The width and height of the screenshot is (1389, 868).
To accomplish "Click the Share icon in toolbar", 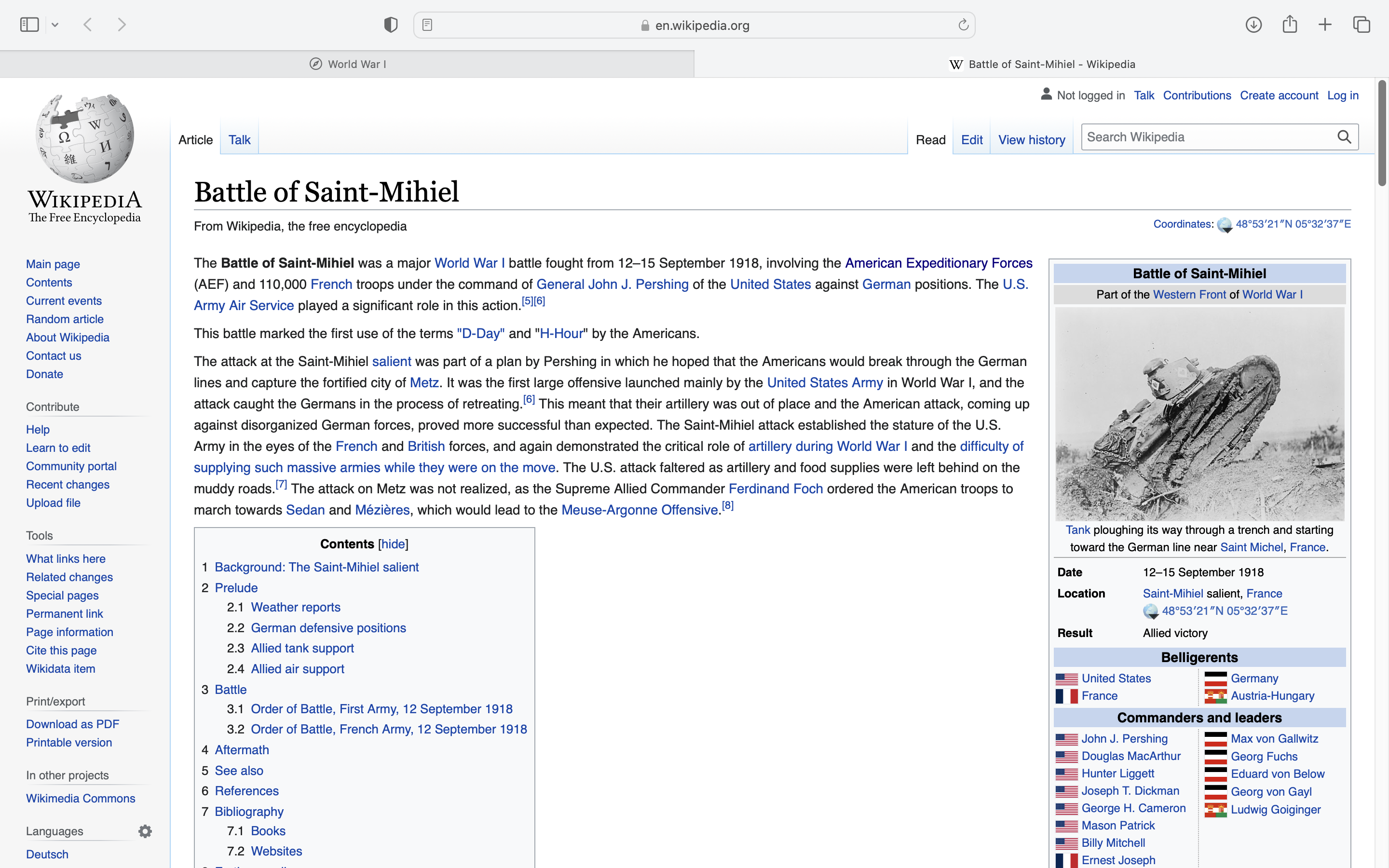I will [x=1290, y=25].
